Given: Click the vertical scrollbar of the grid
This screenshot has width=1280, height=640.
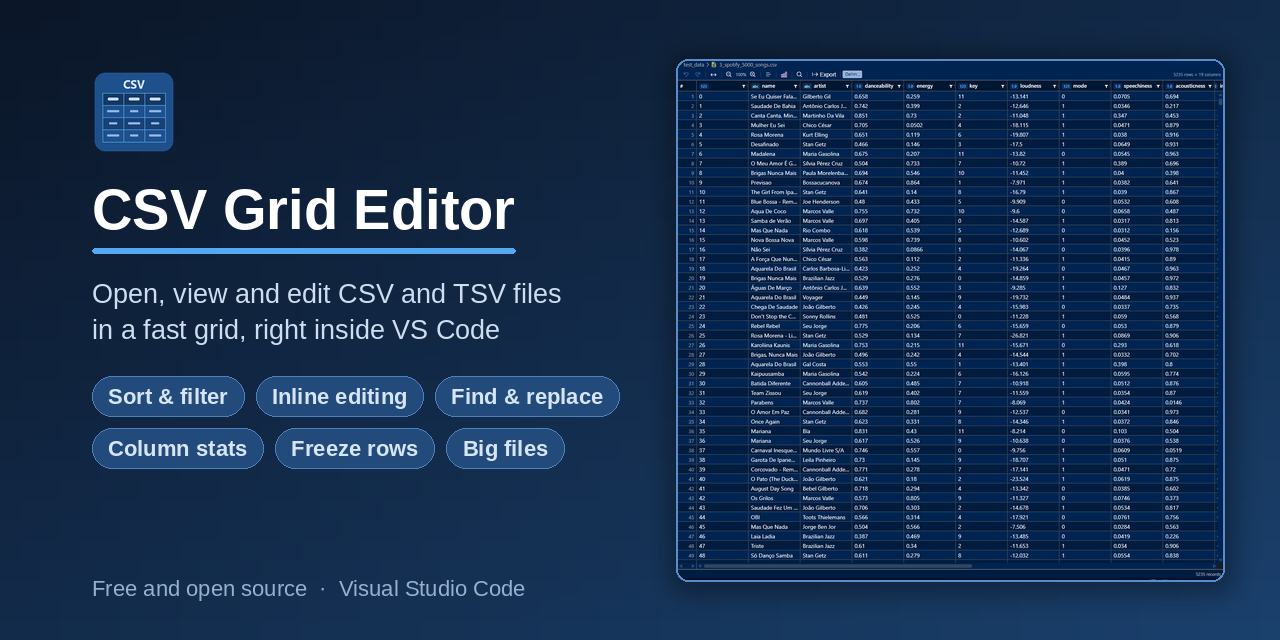Looking at the screenshot, I should 1220,101.
